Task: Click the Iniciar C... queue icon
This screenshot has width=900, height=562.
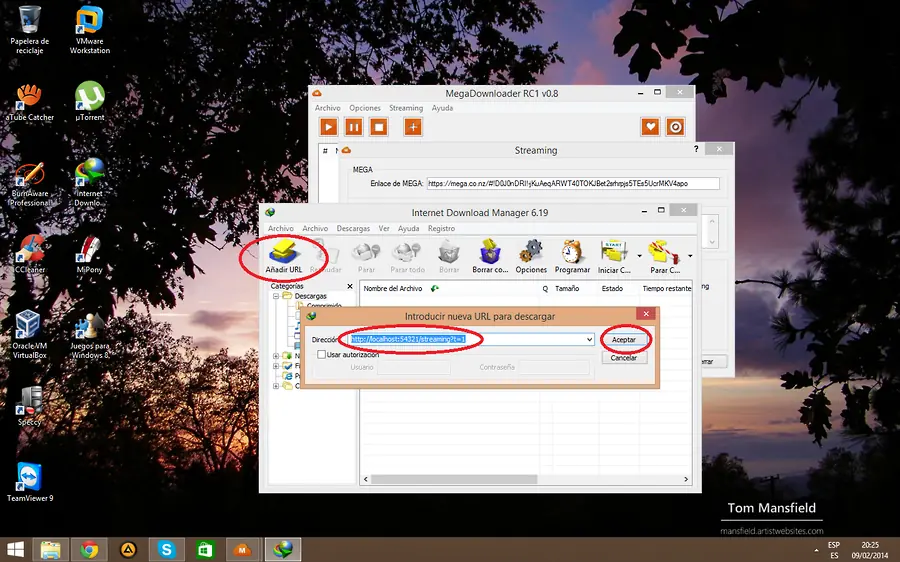Action: point(614,257)
